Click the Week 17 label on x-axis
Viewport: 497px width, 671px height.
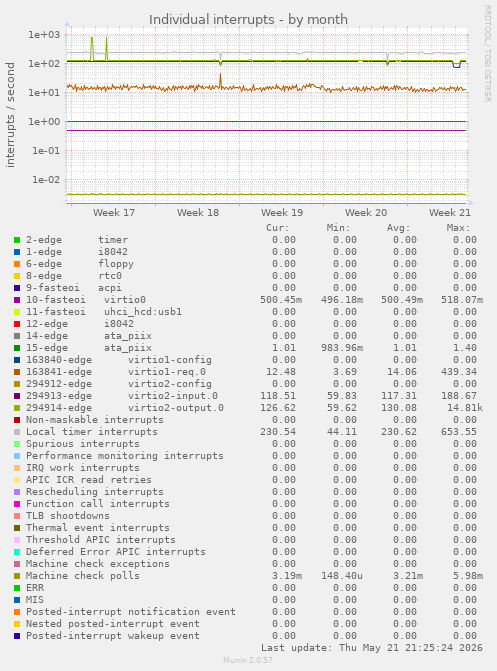(x=114, y=213)
